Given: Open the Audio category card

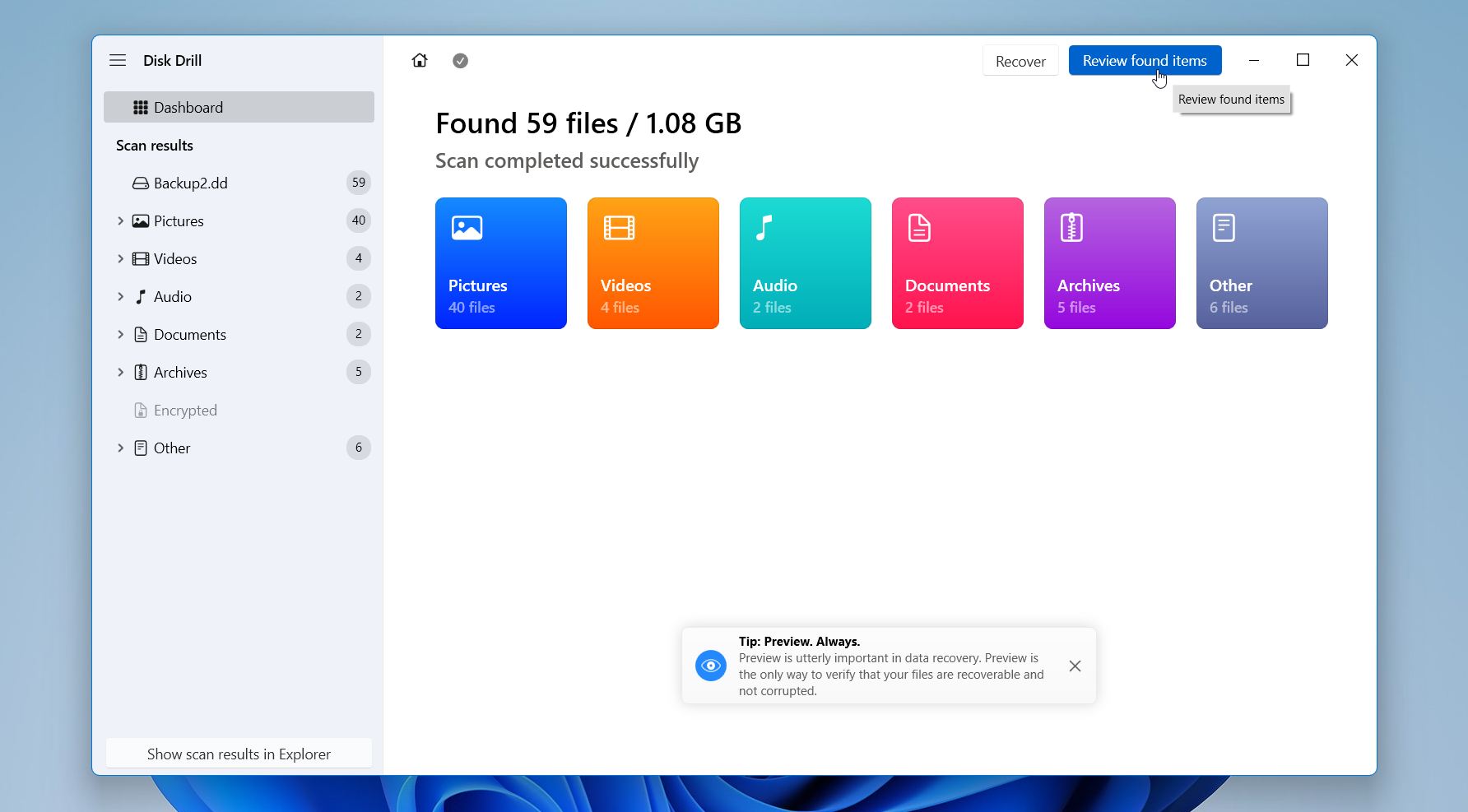Looking at the screenshot, I should (806, 263).
